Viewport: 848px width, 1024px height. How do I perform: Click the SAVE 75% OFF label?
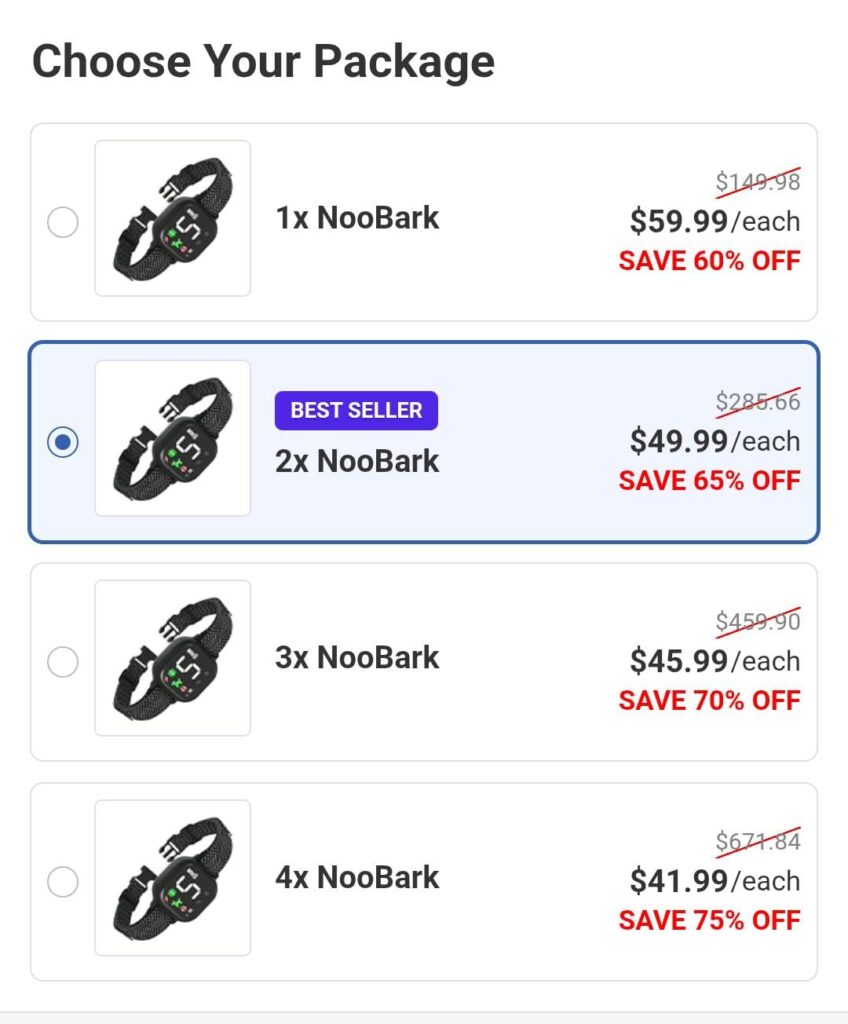tap(709, 920)
